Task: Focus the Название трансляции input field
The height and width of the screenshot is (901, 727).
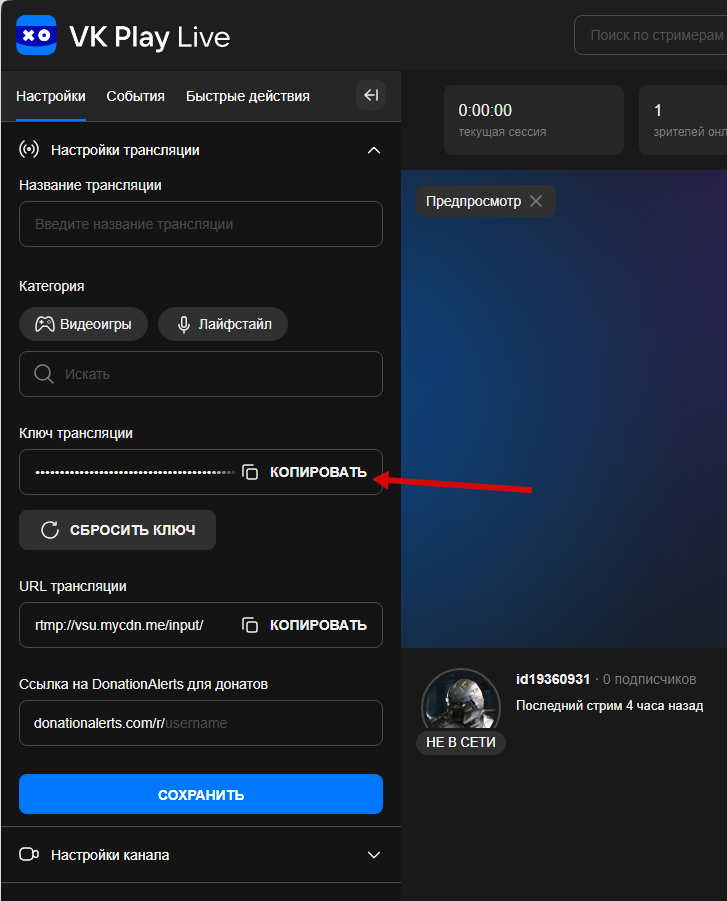Action: tap(201, 224)
